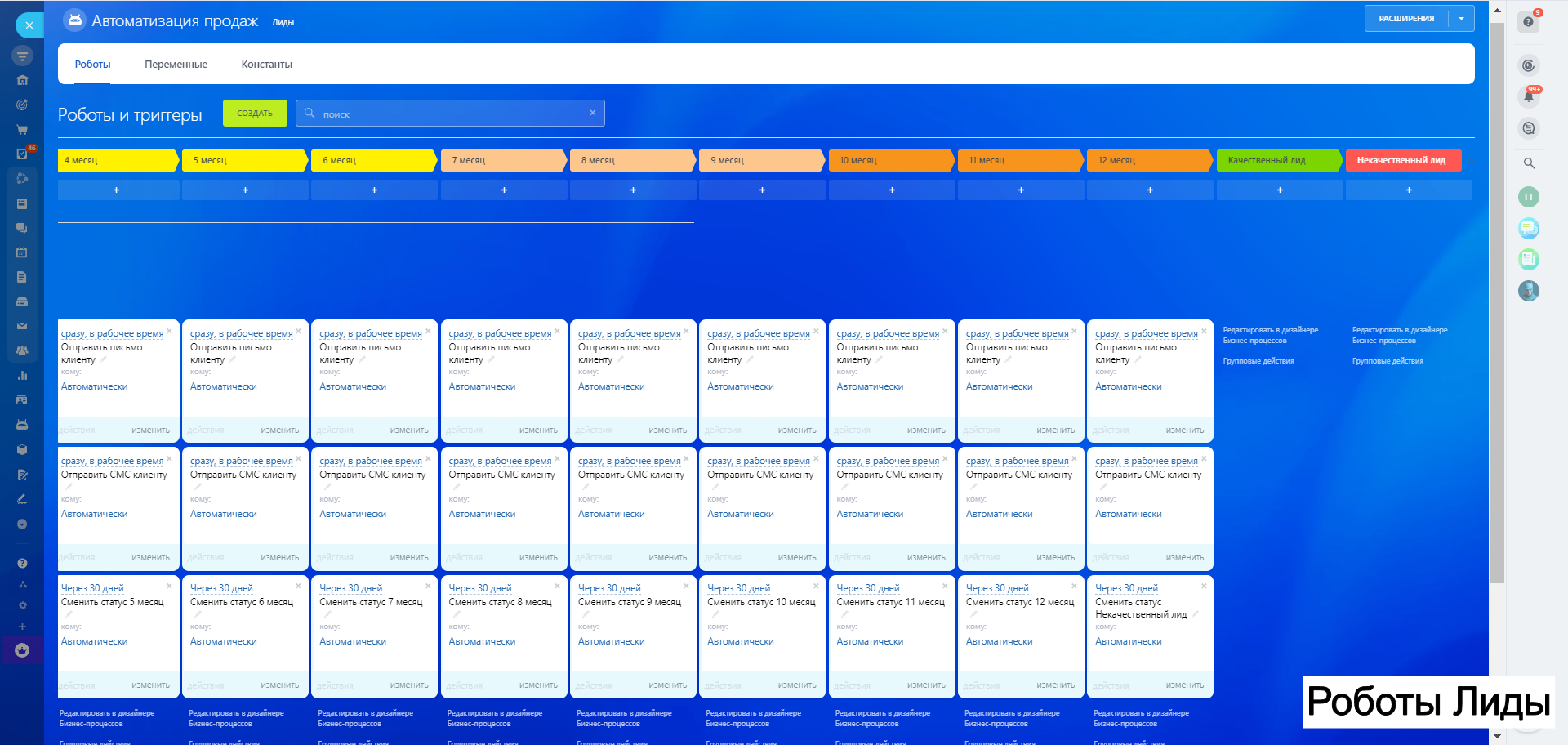Screen dimensions: 1568x745
Task: Switch to the Роботы tab
Action: click(93, 65)
